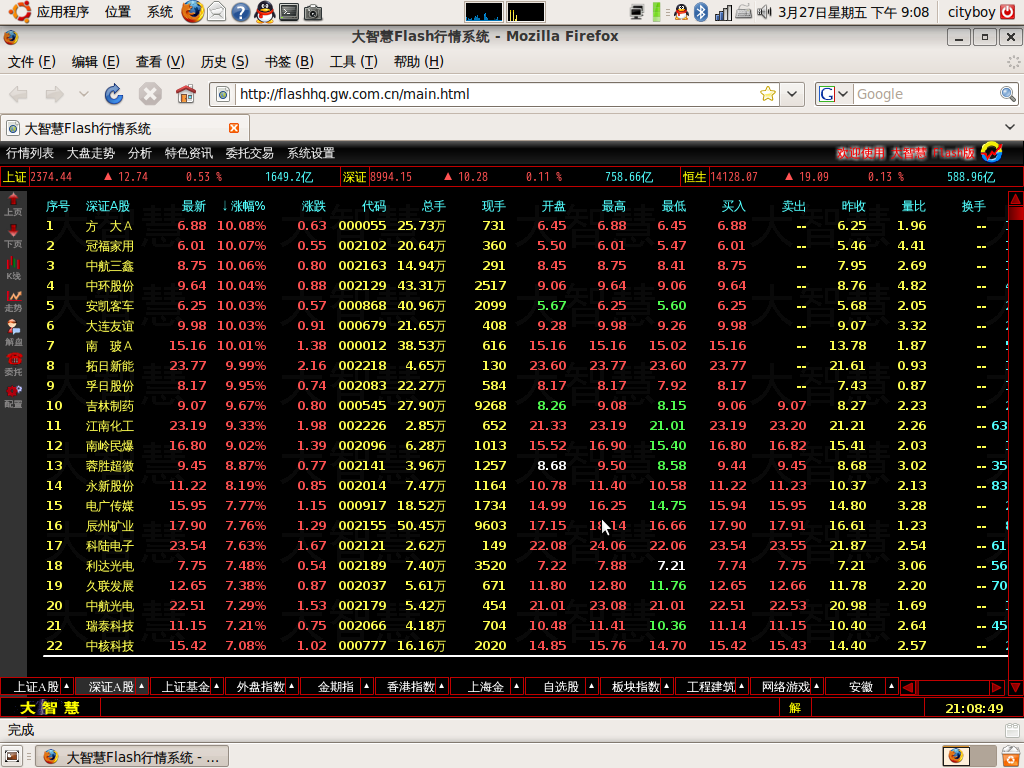Open the terminal launcher in top panel

click(x=289, y=12)
